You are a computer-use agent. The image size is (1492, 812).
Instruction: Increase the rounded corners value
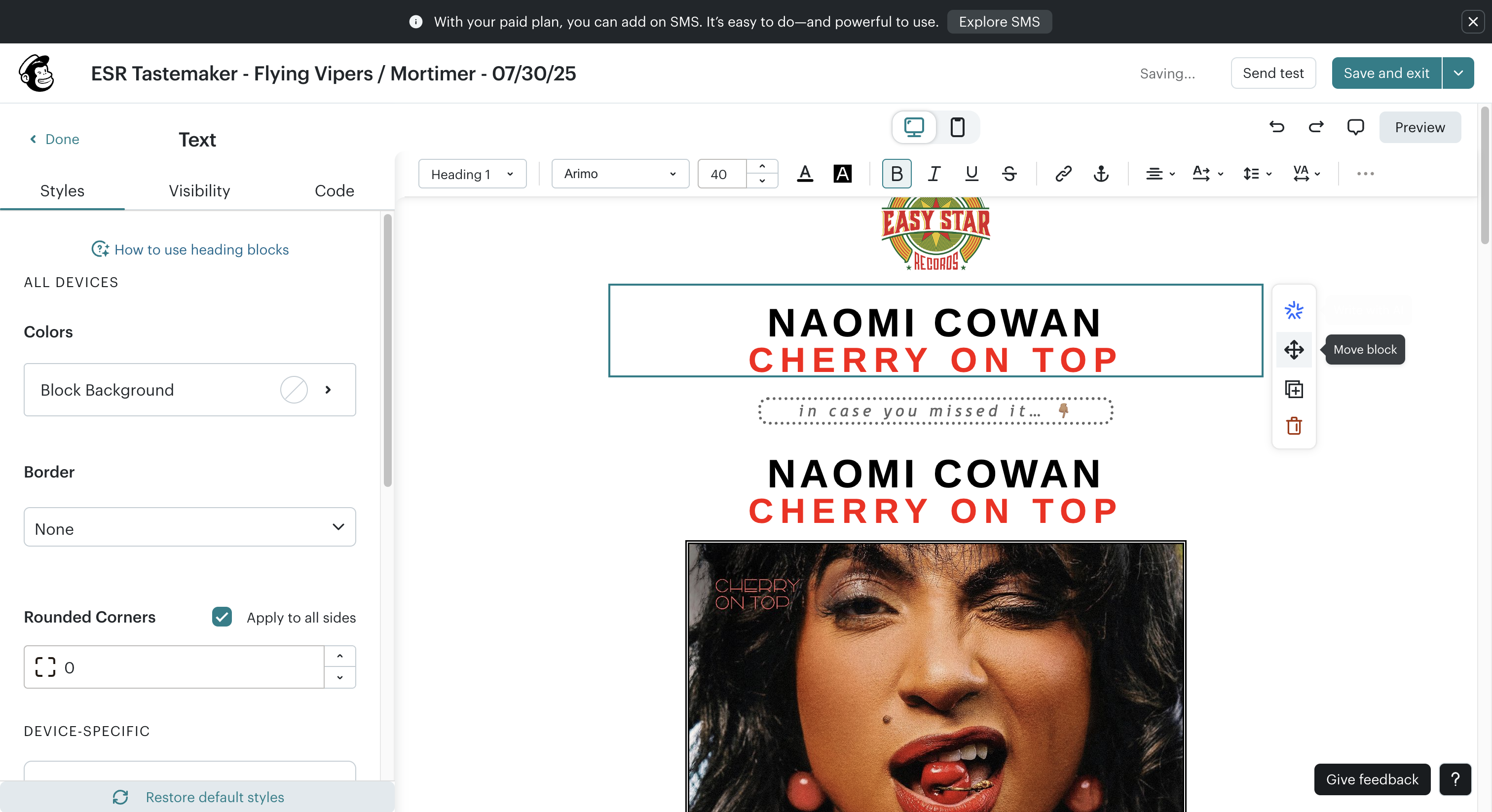(339, 656)
